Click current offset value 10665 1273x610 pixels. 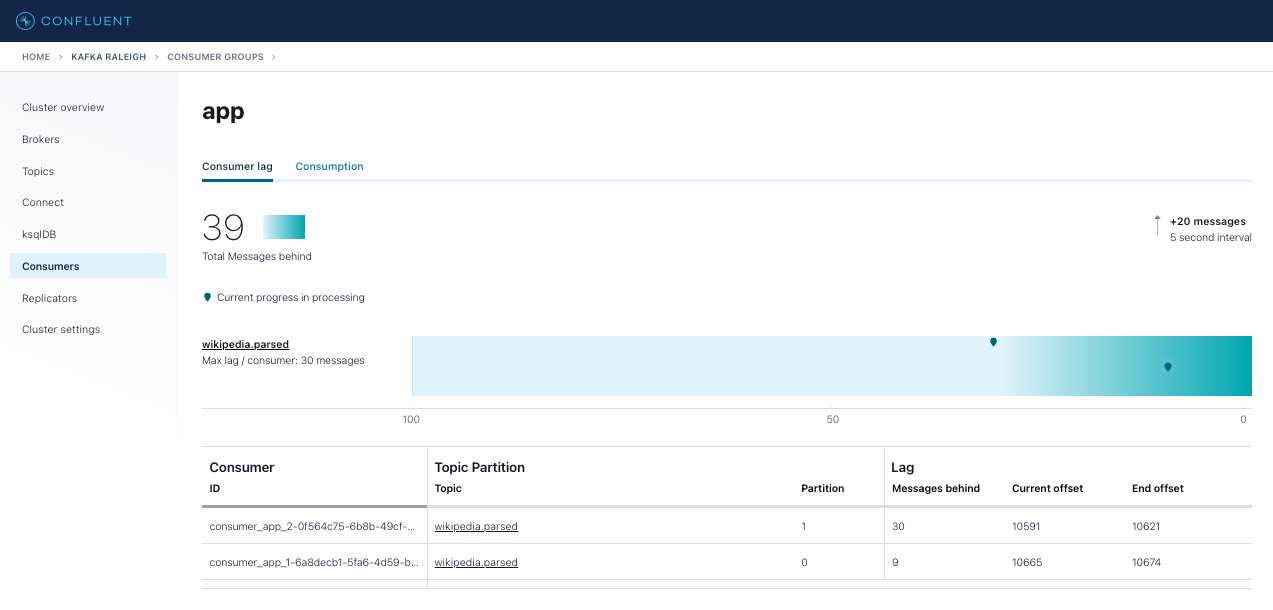point(1027,562)
